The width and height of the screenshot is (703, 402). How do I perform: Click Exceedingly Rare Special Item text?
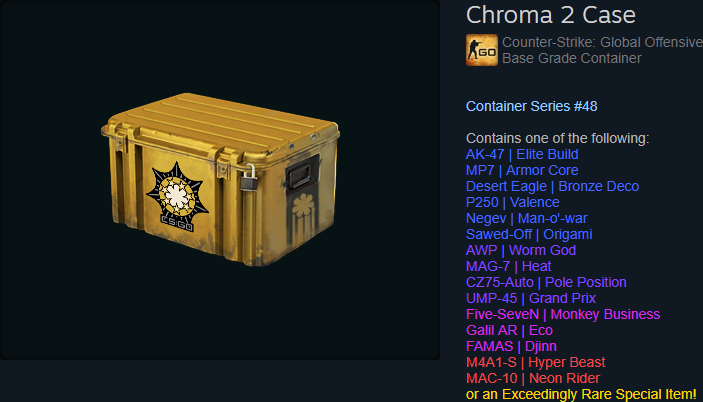point(599,394)
